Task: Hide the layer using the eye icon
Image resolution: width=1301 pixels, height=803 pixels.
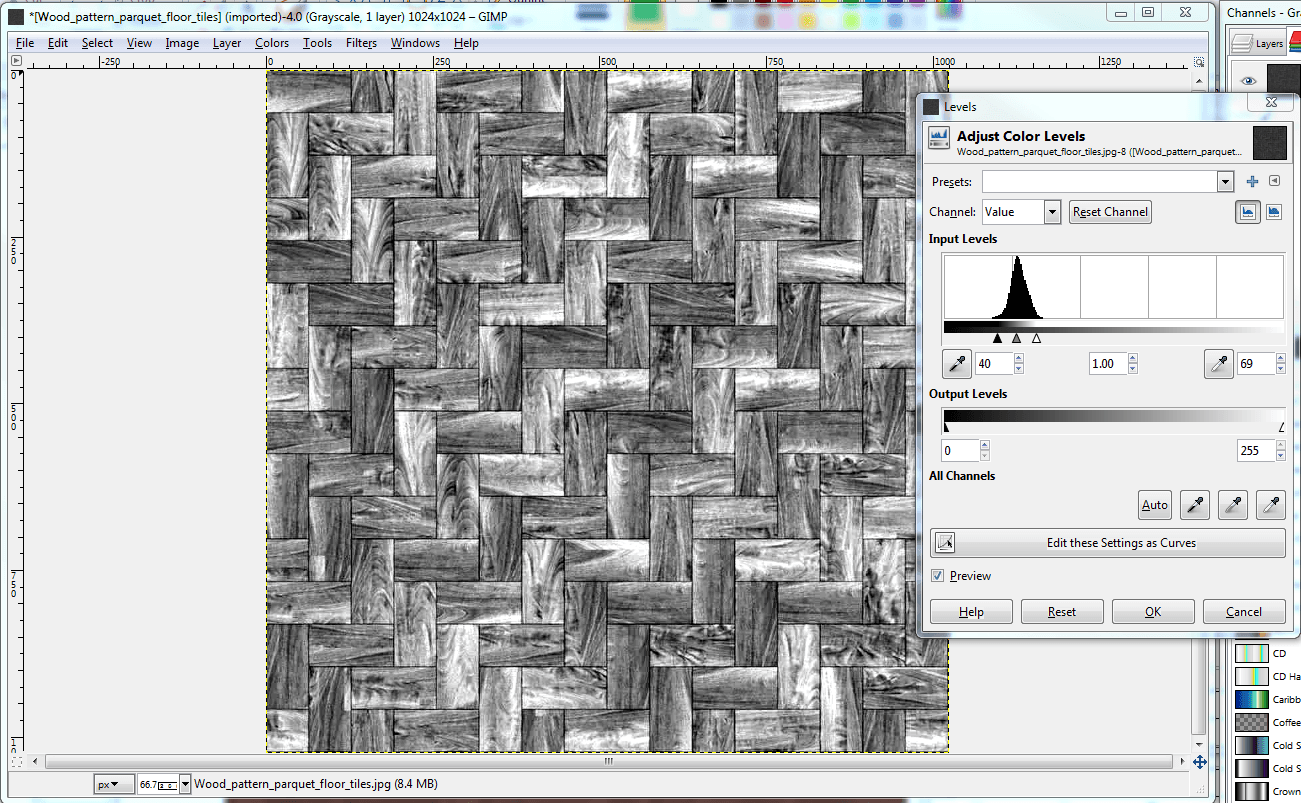Action: pos(1248,81)
